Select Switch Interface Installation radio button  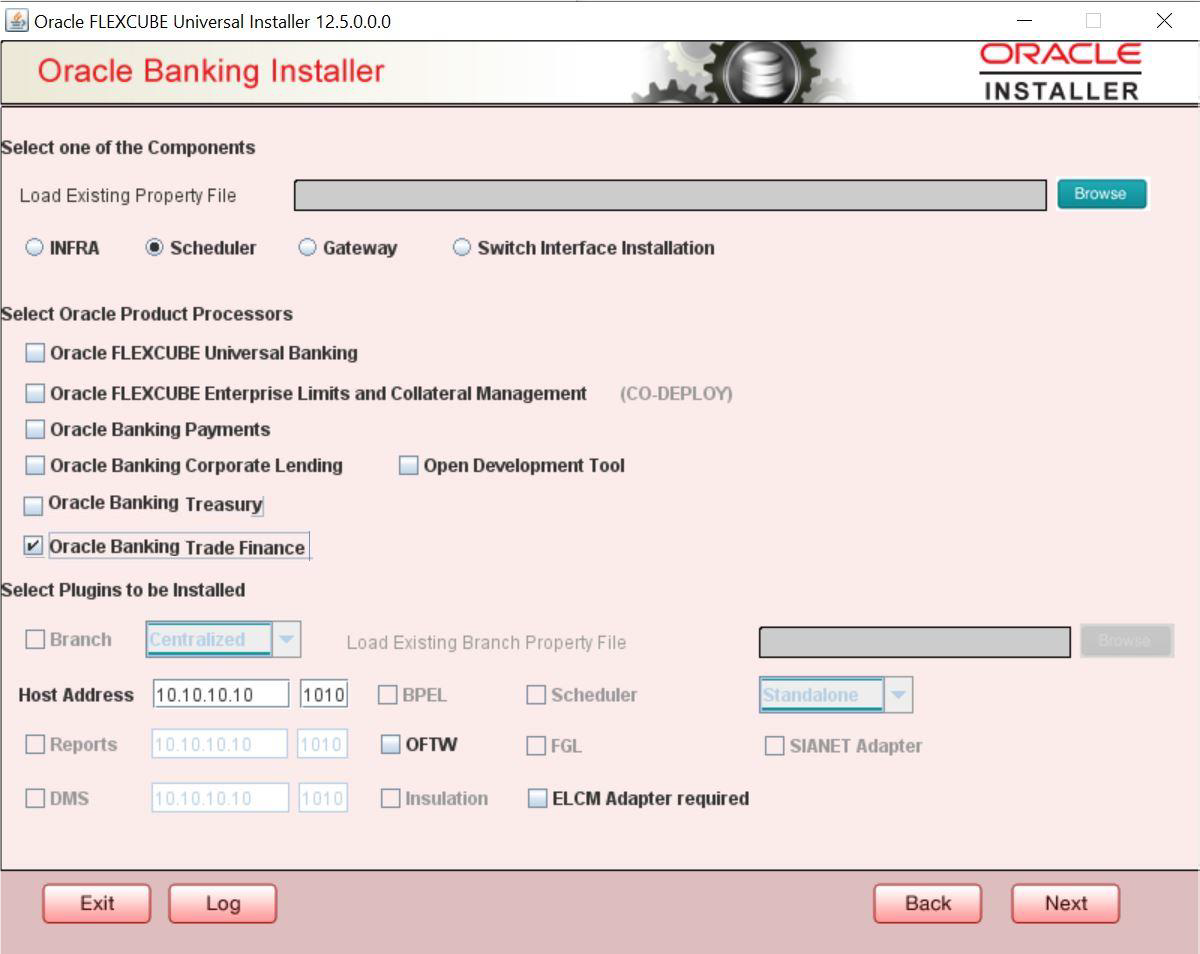[462, 248]
